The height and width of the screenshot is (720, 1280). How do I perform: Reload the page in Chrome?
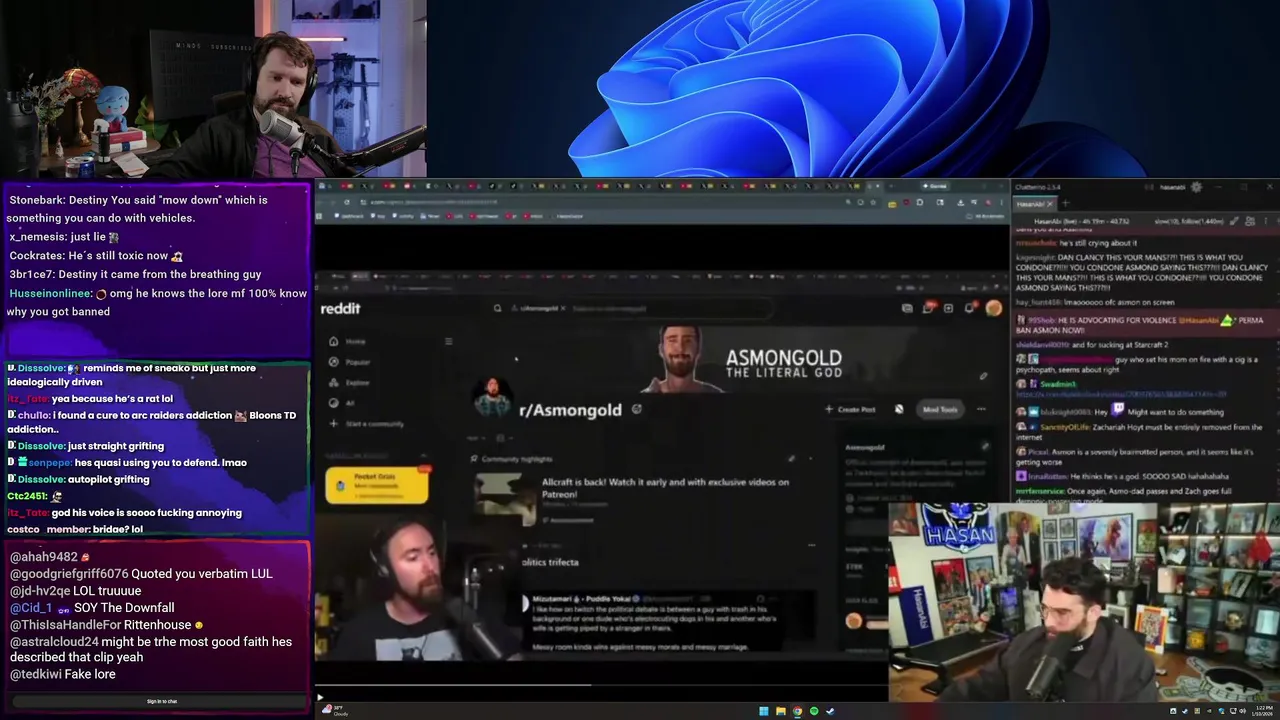coord(347,202)
